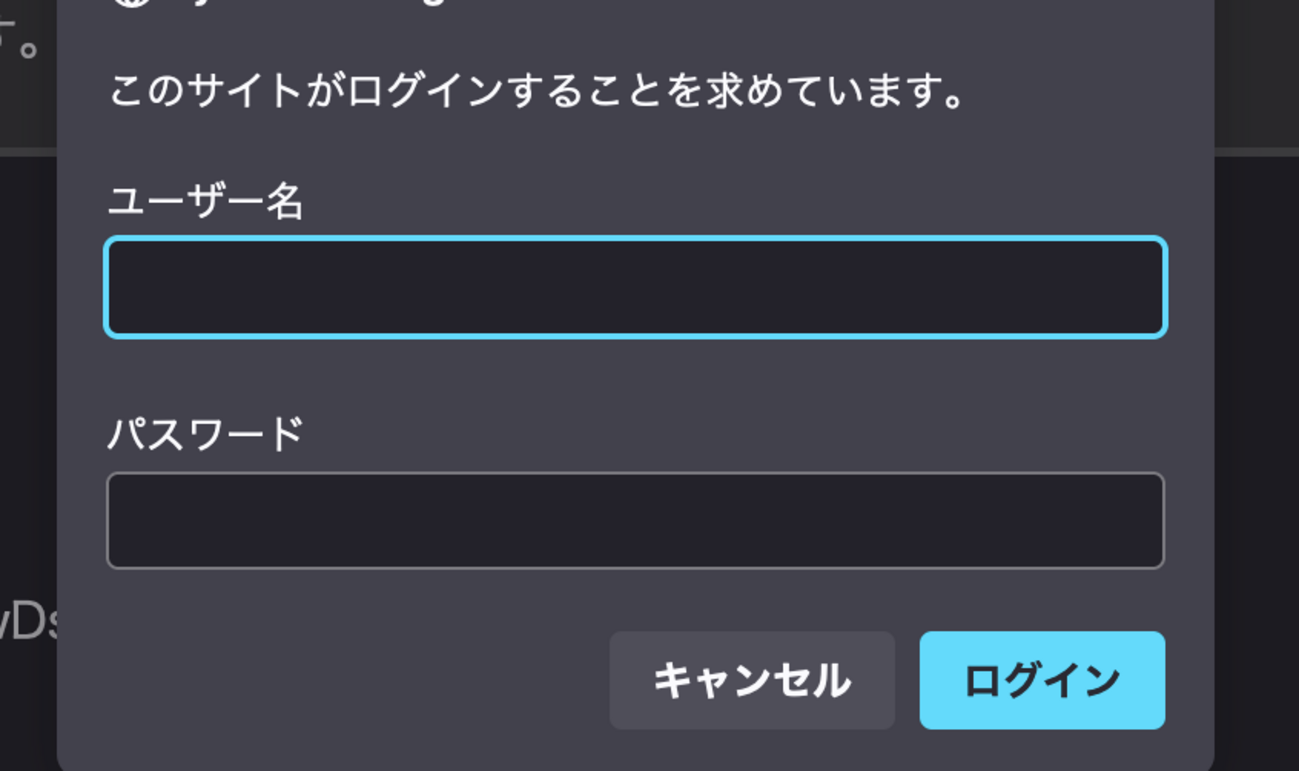Viewport: 1299px width, 771px height.
Task: Click the dimmed header strip left of dialog
Action: click(x=27, y=110)
